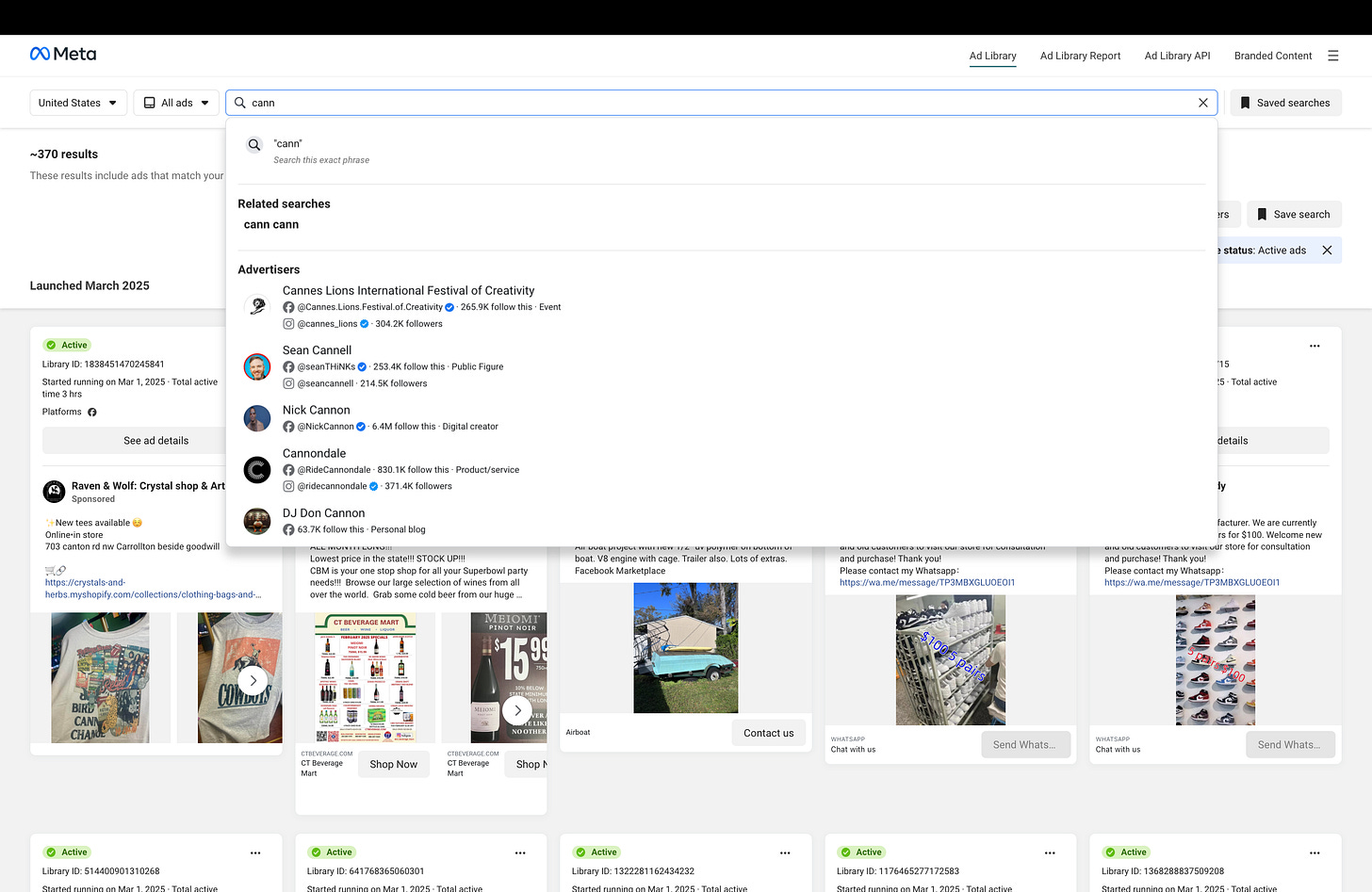The image size is (1372, 892).
Task: Select Nick Cannon profile avatar
Action: (x=257, y=418)
